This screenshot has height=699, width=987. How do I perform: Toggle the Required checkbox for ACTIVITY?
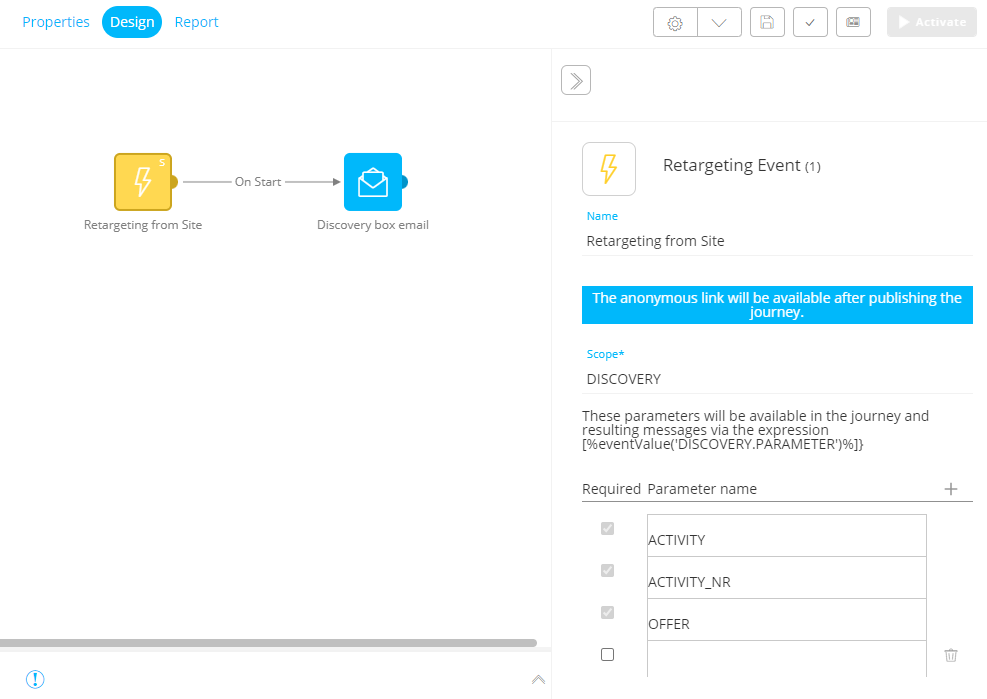pos(607,528)
